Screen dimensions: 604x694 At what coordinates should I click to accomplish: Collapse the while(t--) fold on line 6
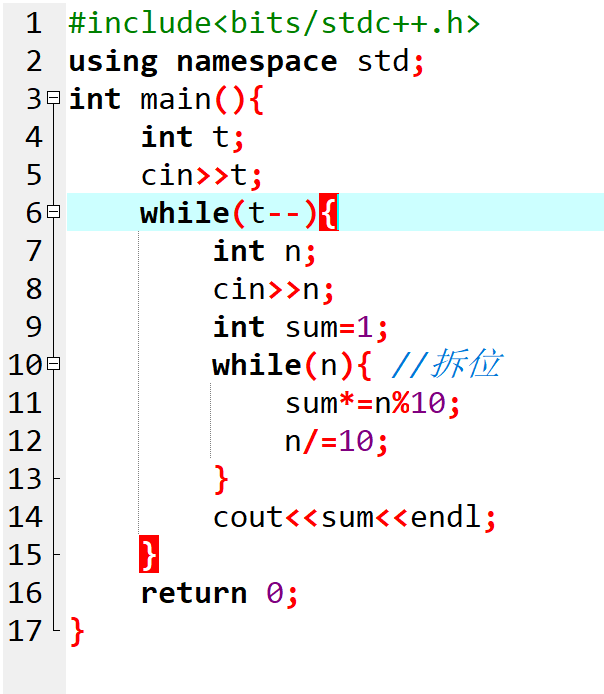[x=54, y=211]
